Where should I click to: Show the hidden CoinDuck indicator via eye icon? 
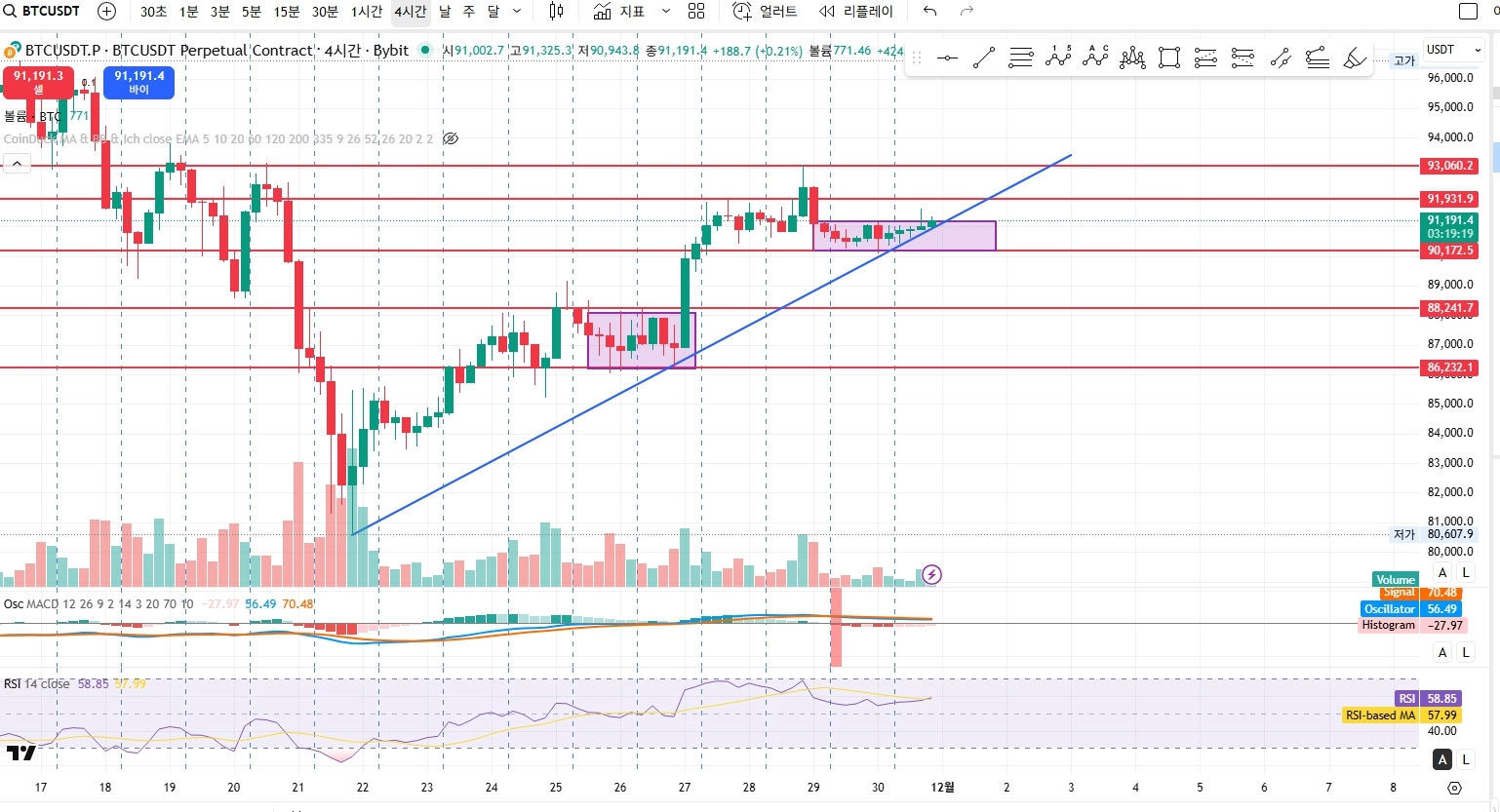[451, 138]
